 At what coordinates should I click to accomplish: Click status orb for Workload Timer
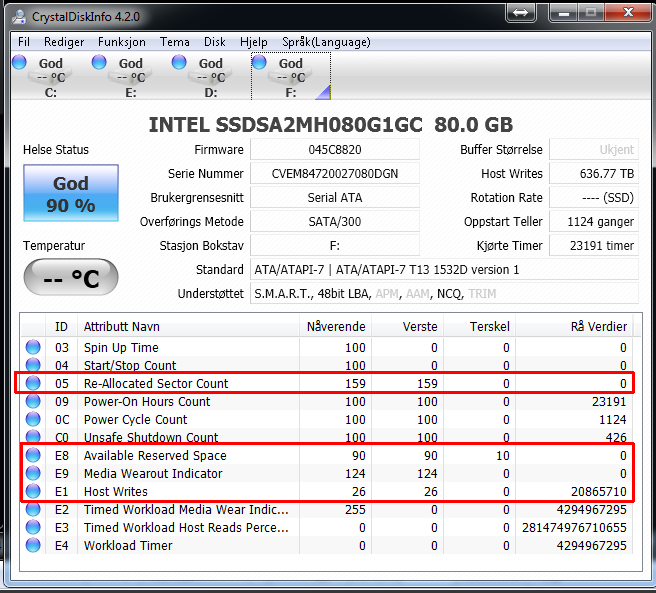(x=33, y=545)
